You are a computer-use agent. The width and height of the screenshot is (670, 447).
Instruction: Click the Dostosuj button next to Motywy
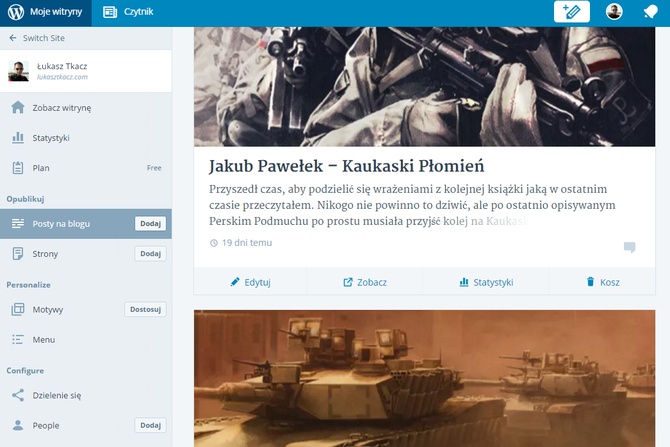coord(145,309)
